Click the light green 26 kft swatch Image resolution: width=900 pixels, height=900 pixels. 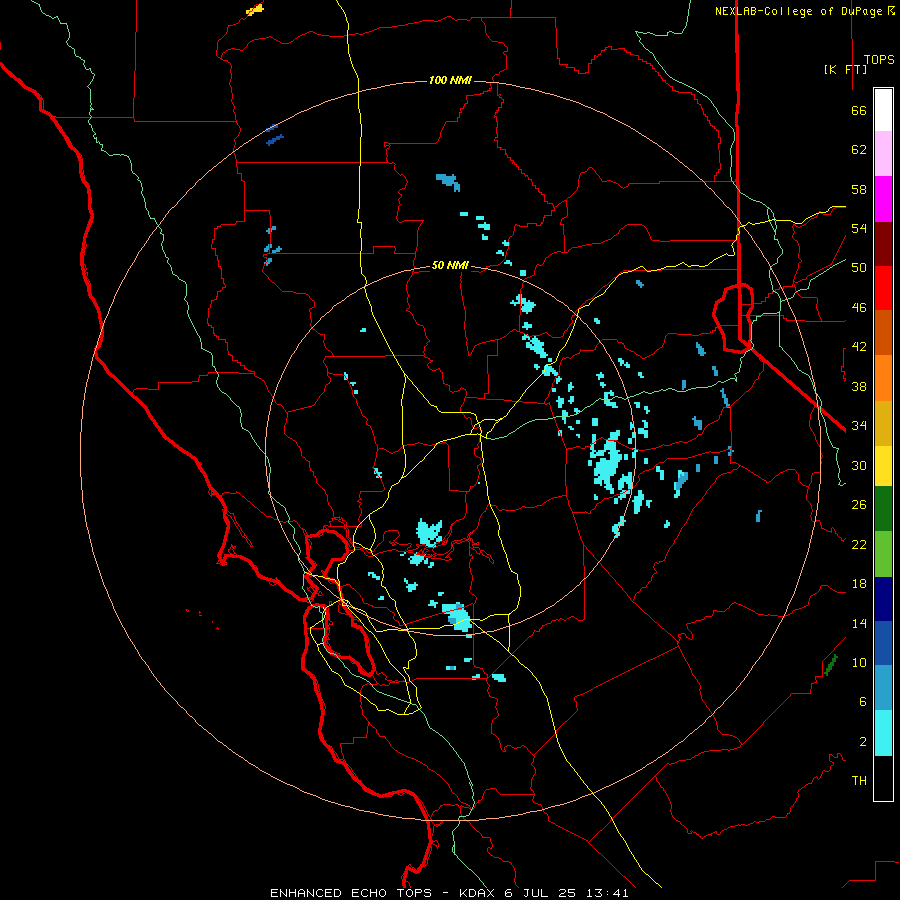pos(883,554)
